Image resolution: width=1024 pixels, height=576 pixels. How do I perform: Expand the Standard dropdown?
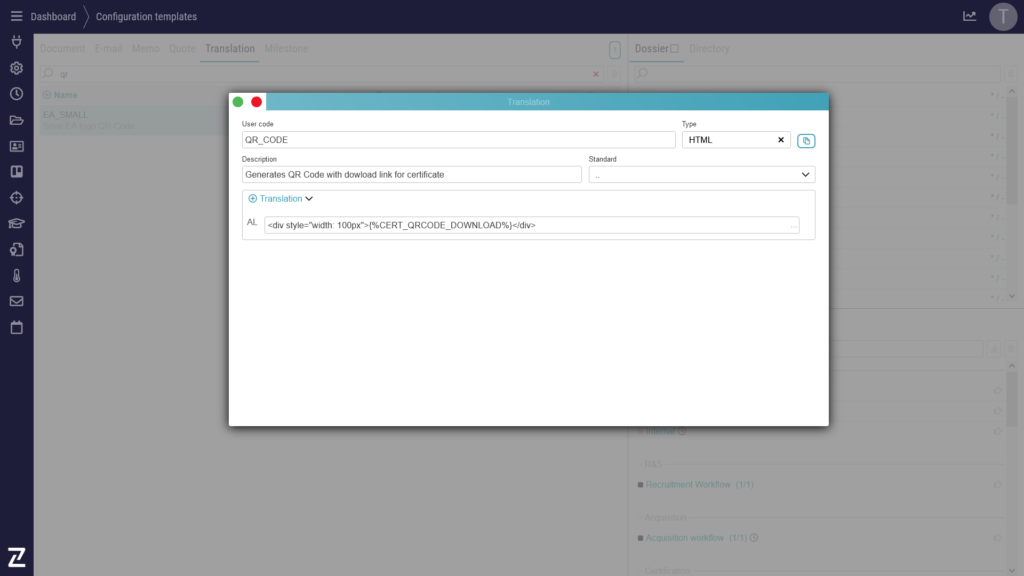[806, 175]
